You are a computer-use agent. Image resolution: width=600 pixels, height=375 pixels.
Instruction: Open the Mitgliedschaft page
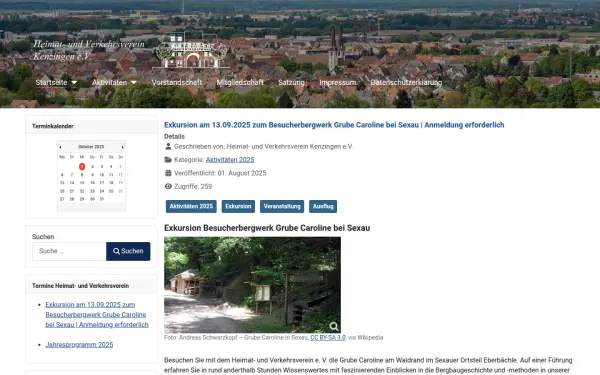pyautogui.click(x=240, y=82)
